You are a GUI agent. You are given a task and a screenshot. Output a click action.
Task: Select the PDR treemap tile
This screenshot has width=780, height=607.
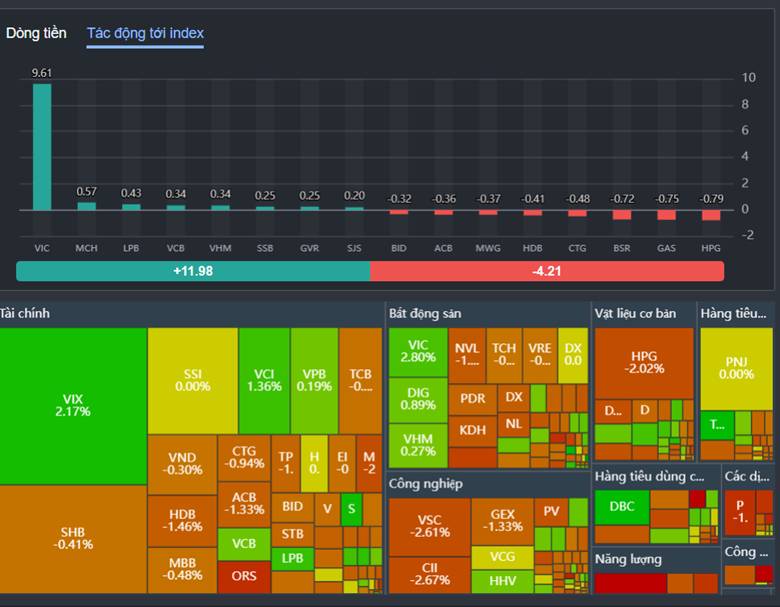pos(472,399)
